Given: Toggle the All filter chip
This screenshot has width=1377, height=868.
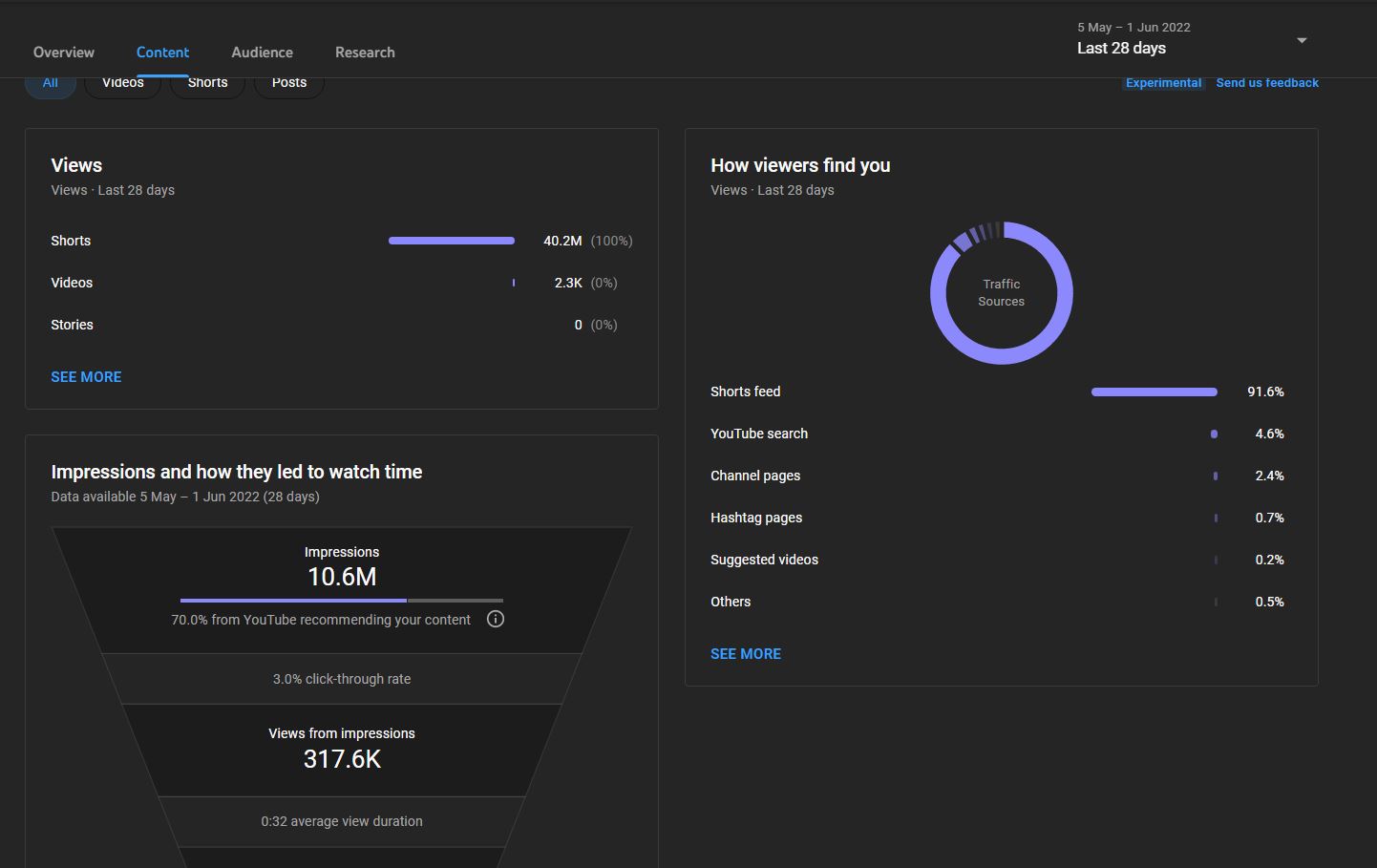Looking at the screenshot, I should pos(51,84).
